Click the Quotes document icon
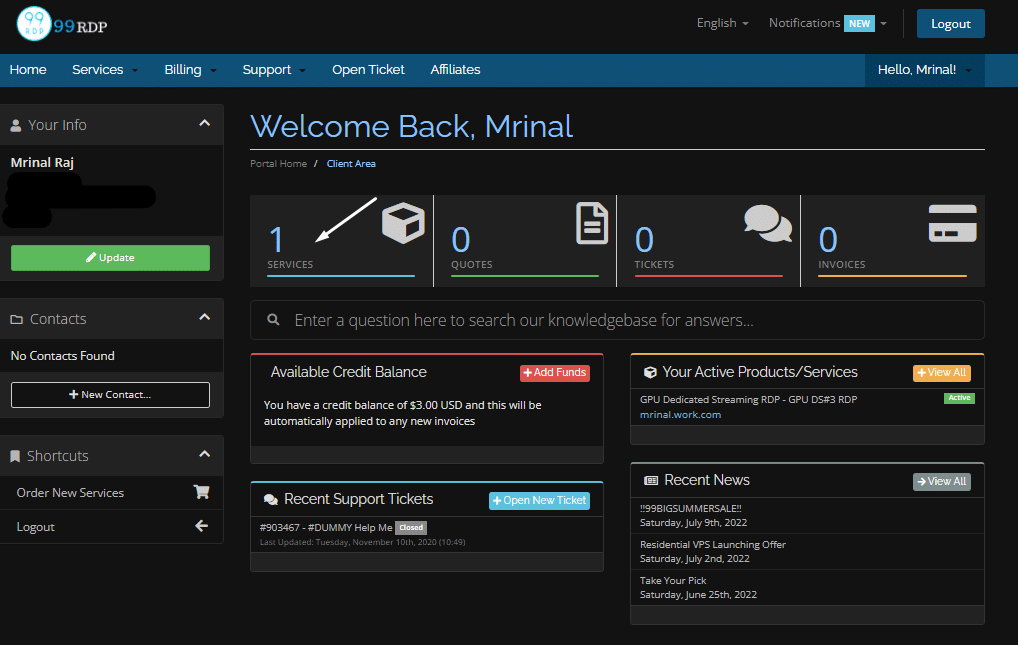 [592, 223]
